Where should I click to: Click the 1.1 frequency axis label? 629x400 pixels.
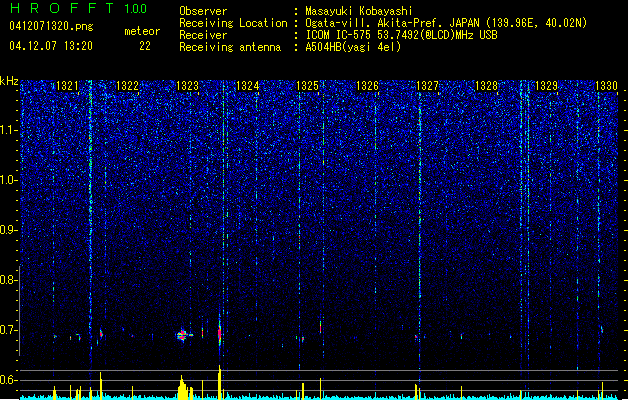pyautogui.click(x=9, y=130)
